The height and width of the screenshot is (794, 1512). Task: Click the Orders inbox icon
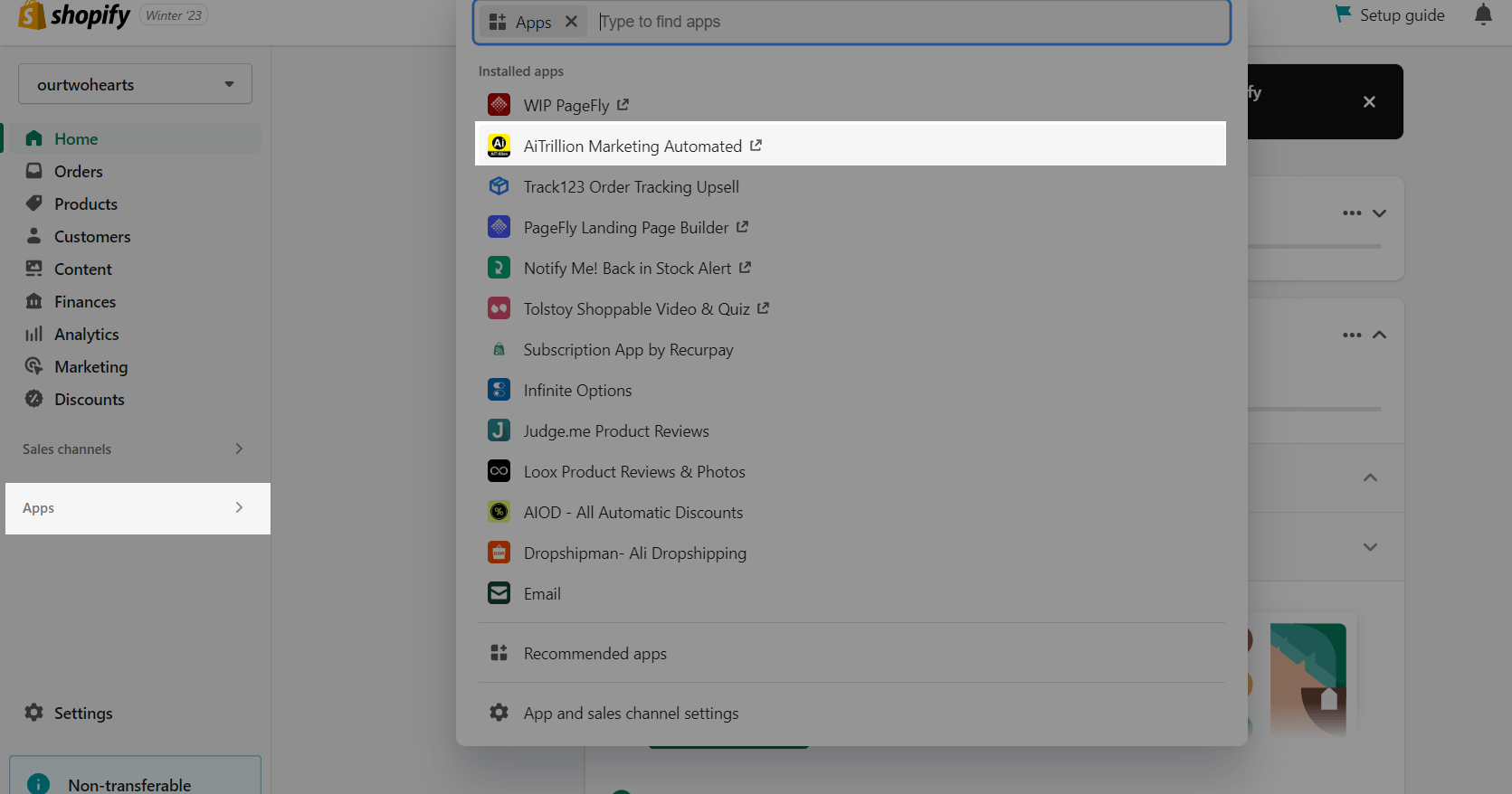click(34, 171)
